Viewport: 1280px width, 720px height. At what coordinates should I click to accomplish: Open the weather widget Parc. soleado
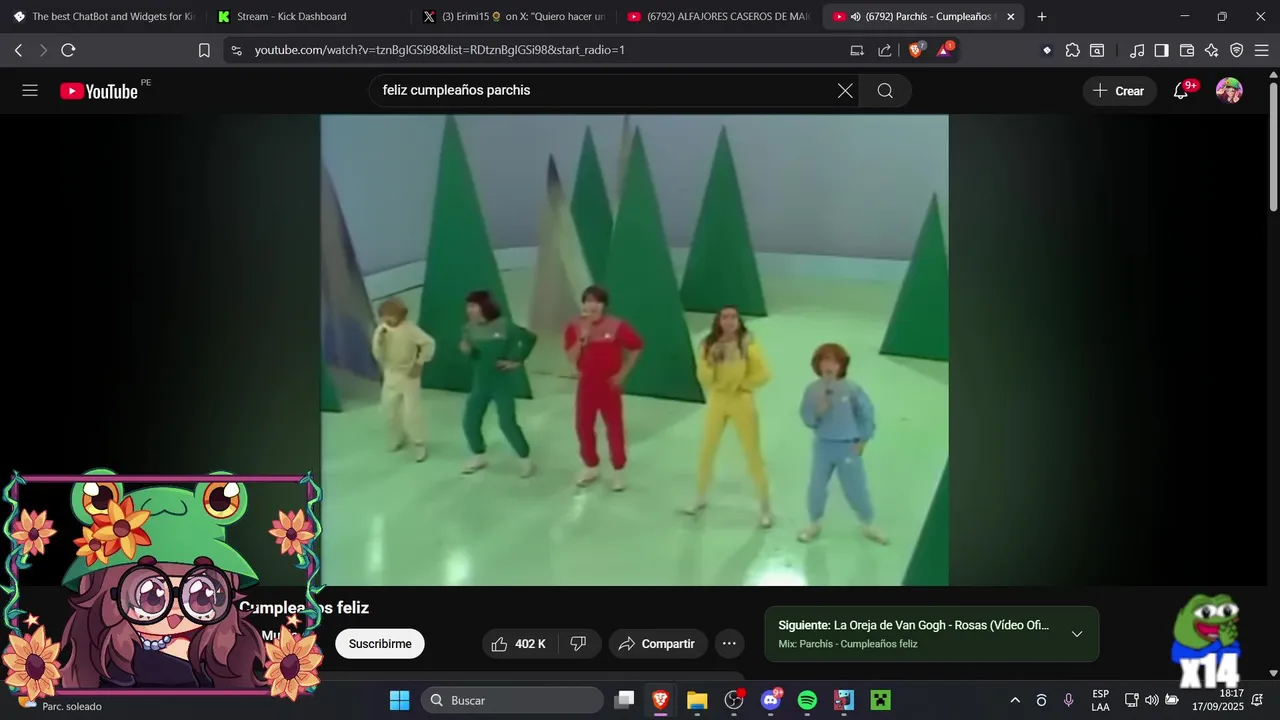(x=62, y=705)
